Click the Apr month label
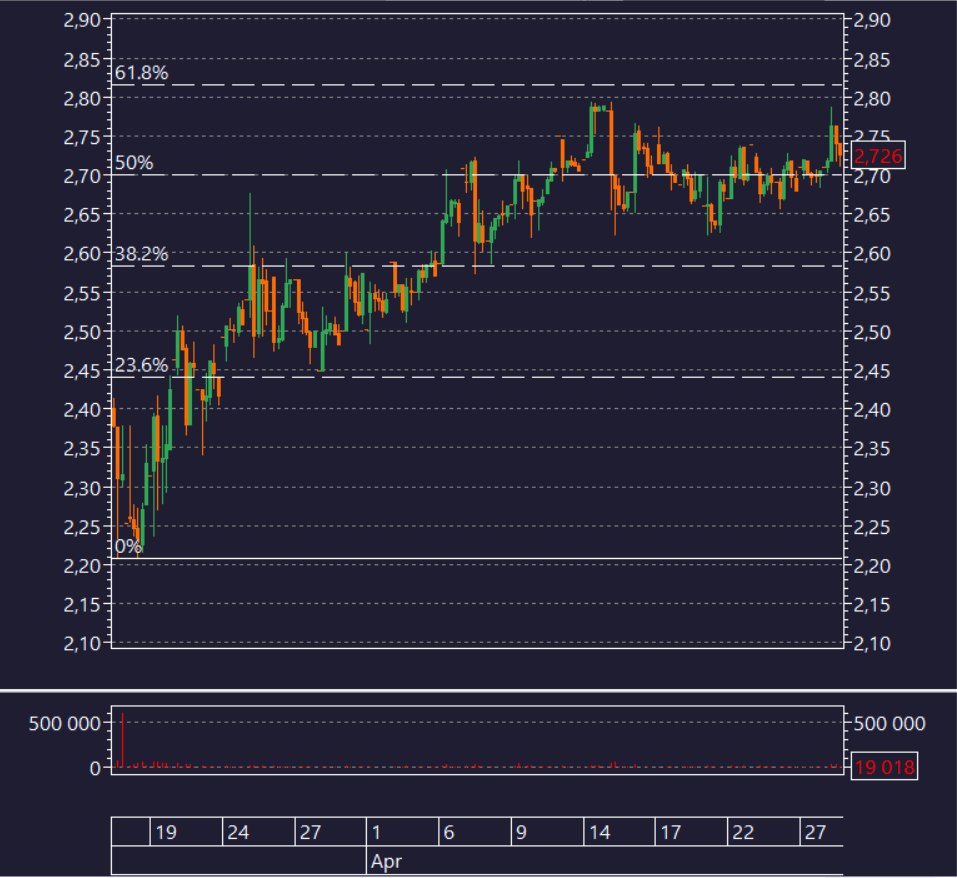 point(386,862)
